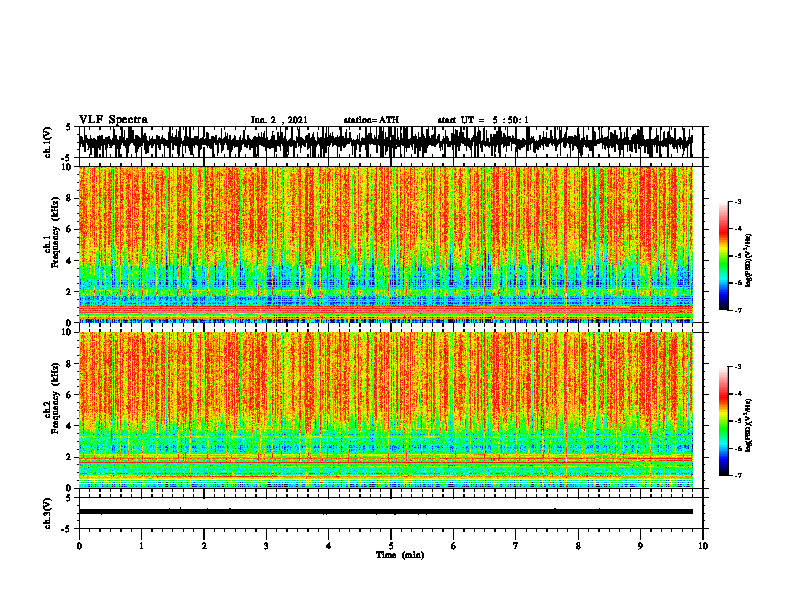
Task: Click the time axis end tick label "10"
Action: [703, 546]
